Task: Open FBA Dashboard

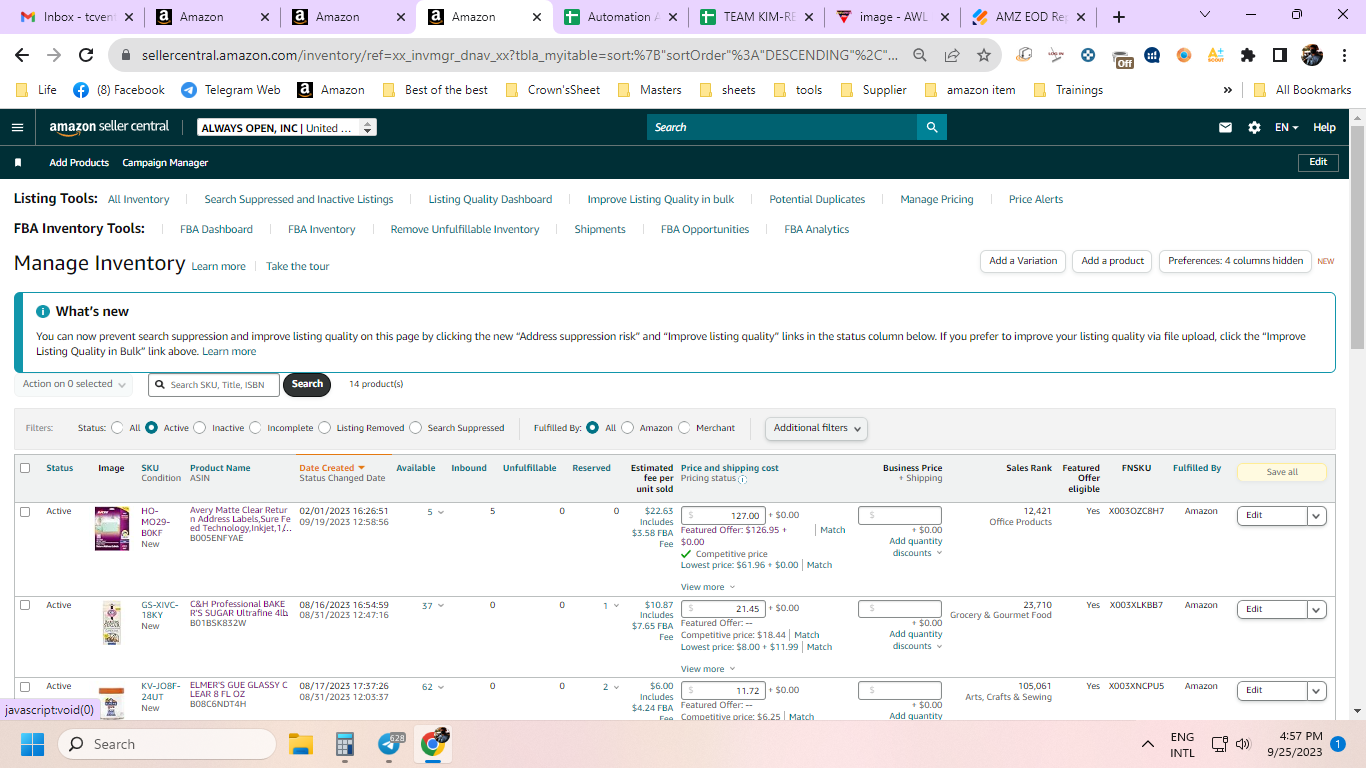Action: pyautogui.click(x=216, y=229)
